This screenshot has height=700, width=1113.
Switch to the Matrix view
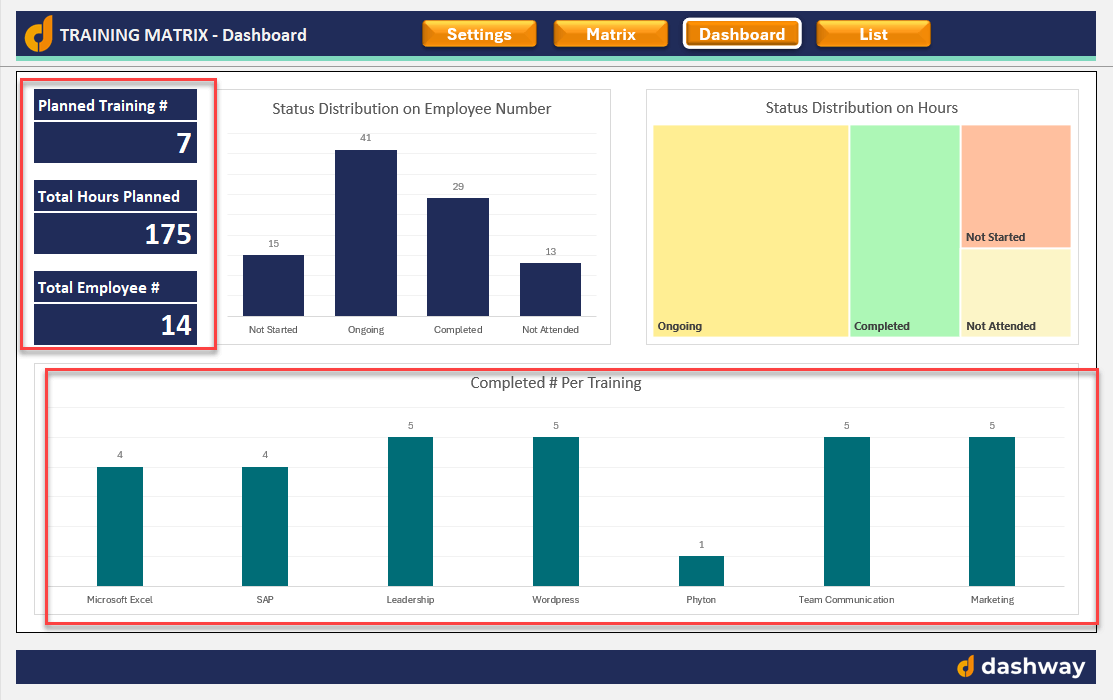(610, 34)
